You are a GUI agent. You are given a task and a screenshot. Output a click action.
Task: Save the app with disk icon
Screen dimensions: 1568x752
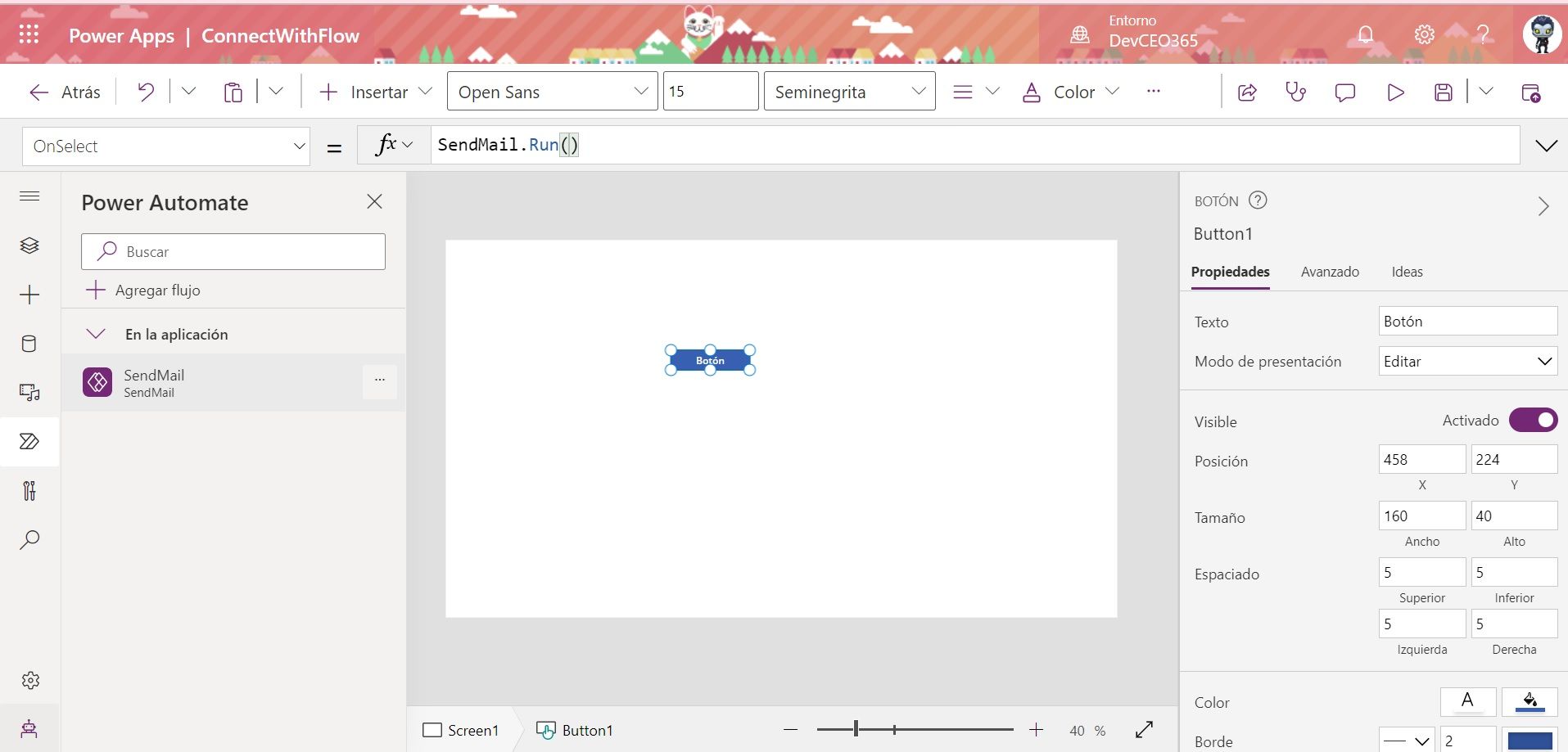tap(1444, 92)
